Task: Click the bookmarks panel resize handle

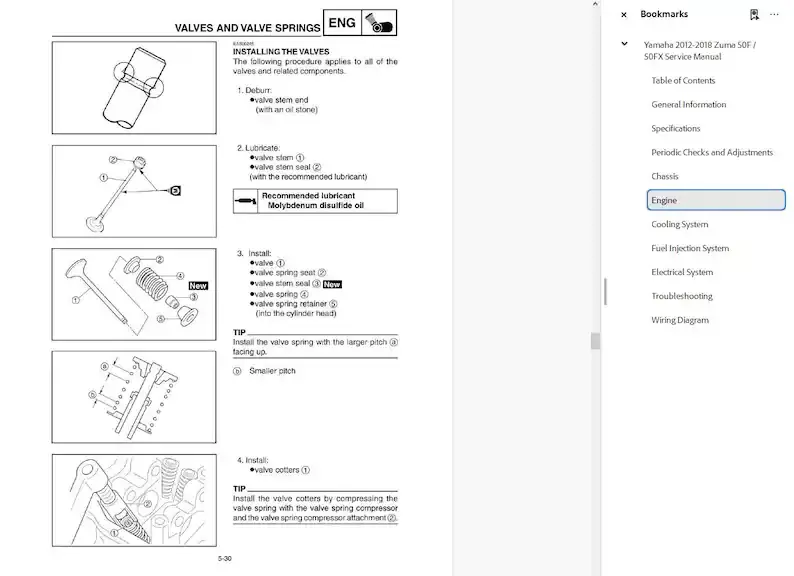Action: click(605, 290)
